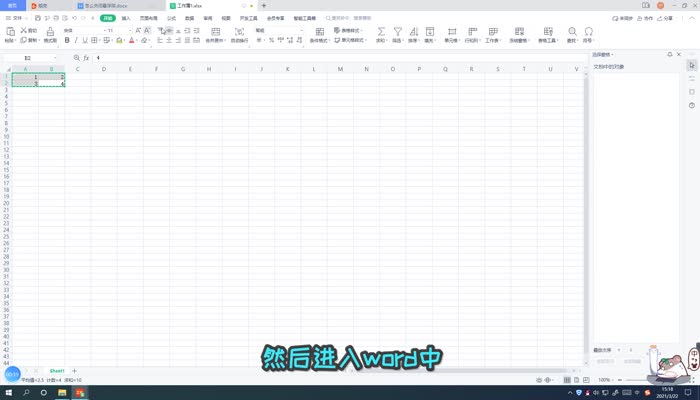This screenshot has height=400, width=700.
Task: Click the Share button at top right
Action: [665, 18]
